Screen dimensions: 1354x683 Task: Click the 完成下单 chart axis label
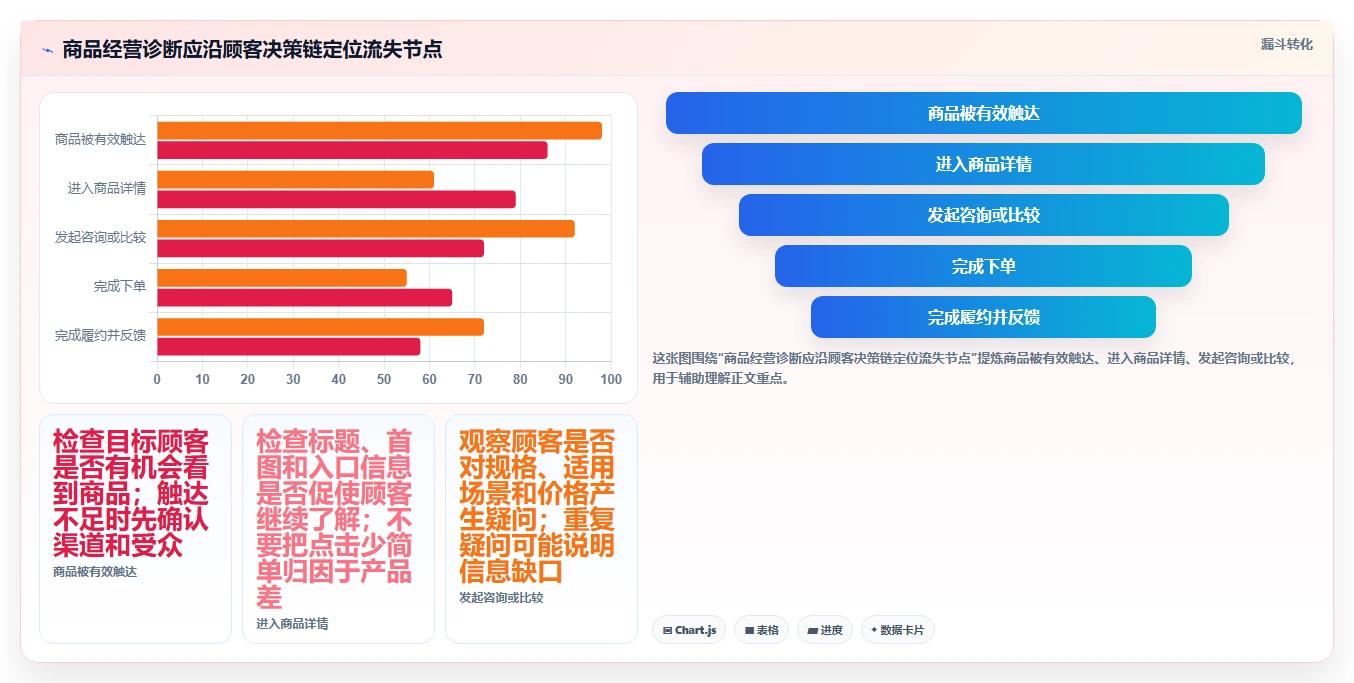tap(120, 287)
